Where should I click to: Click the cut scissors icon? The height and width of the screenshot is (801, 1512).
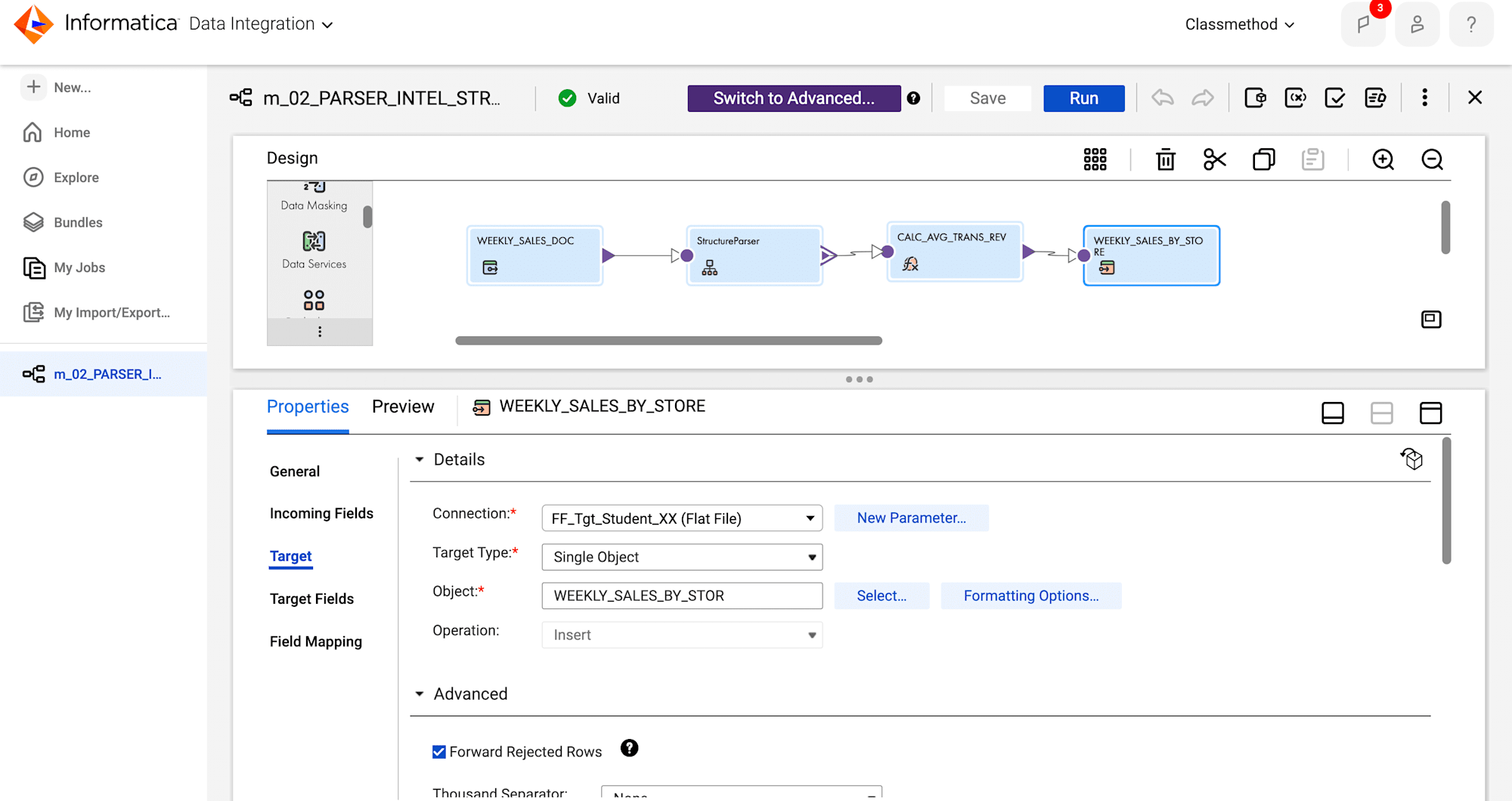click(x=1215, y=159)
